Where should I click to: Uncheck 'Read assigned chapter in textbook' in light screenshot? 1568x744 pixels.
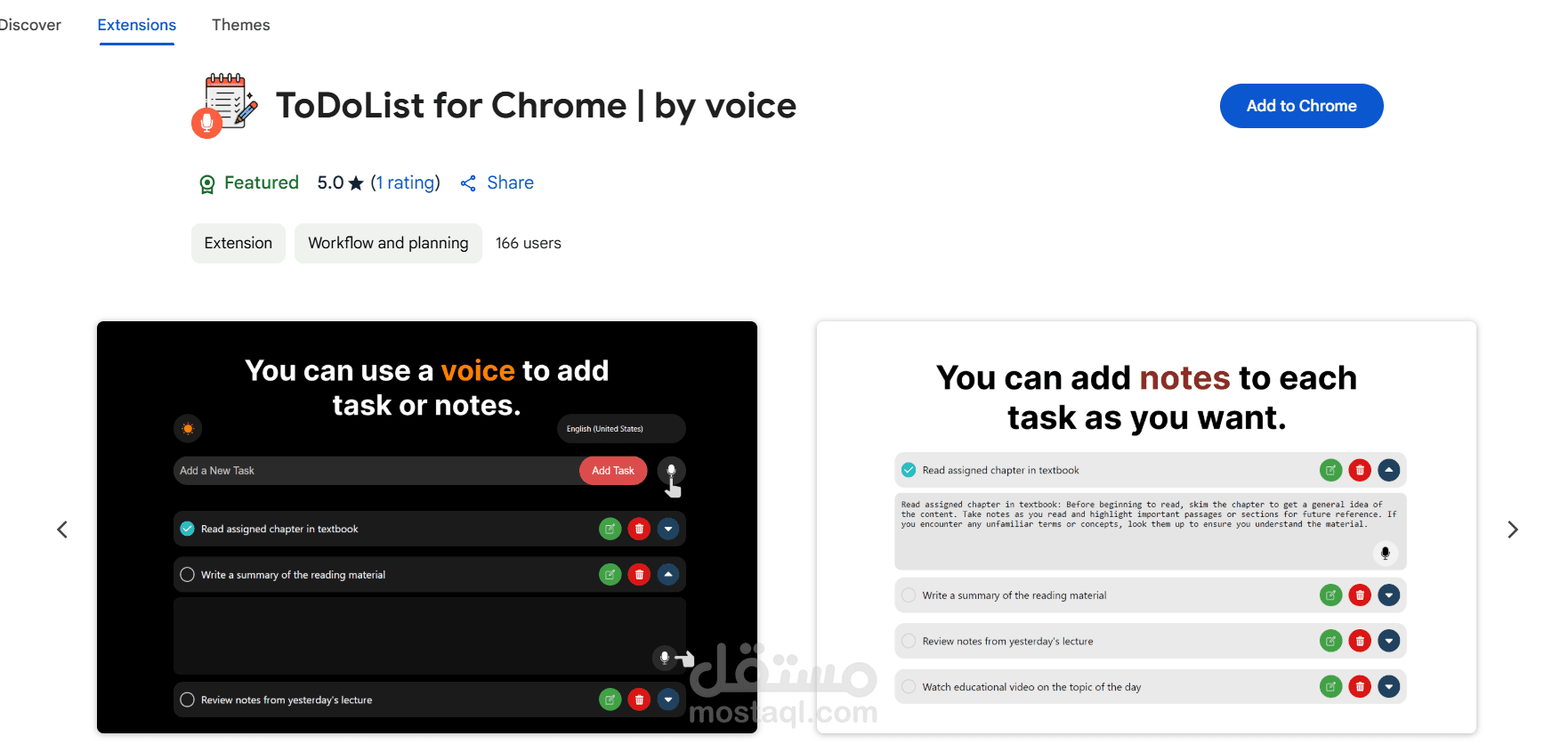[909, 470]
